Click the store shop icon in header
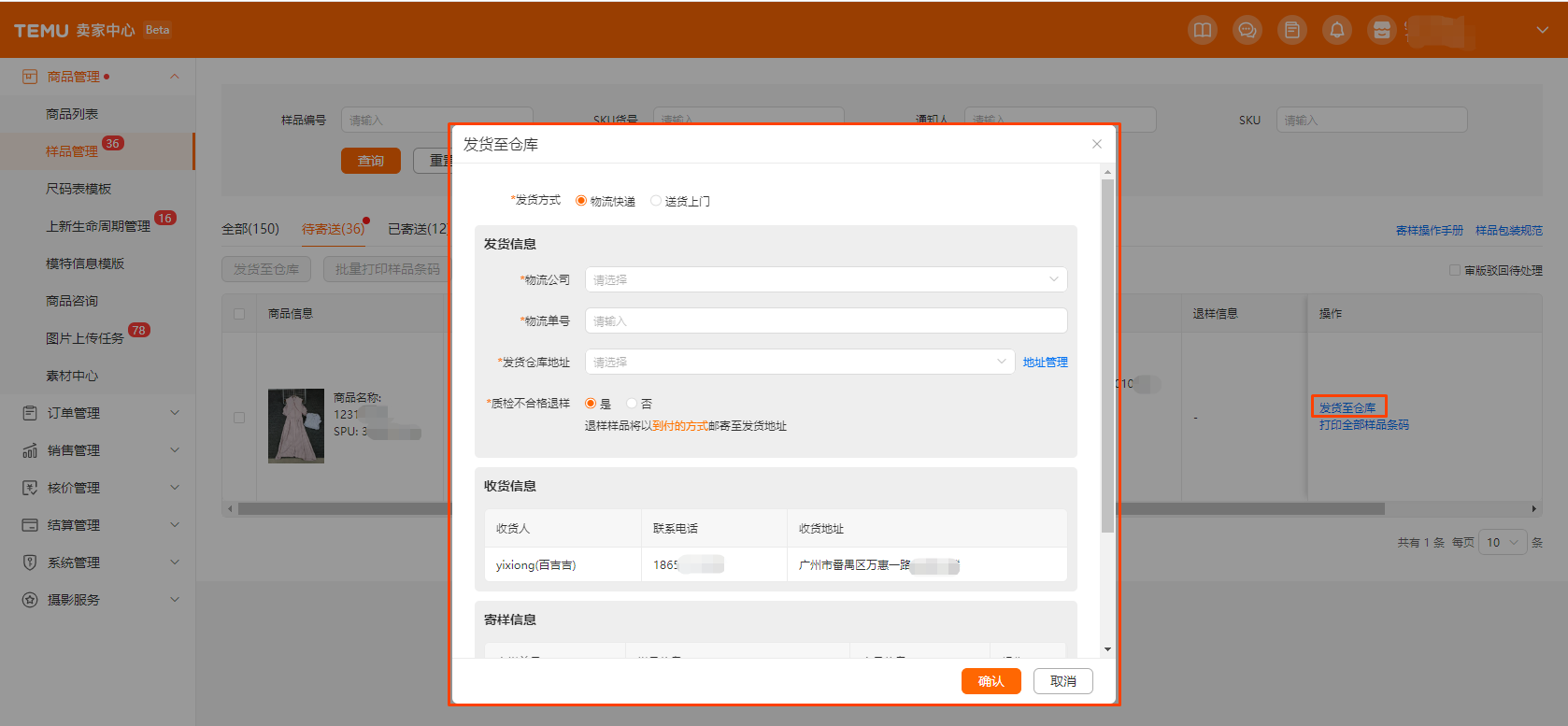The width and height of the screenshot is (1568, 726). coord(1382,30)
